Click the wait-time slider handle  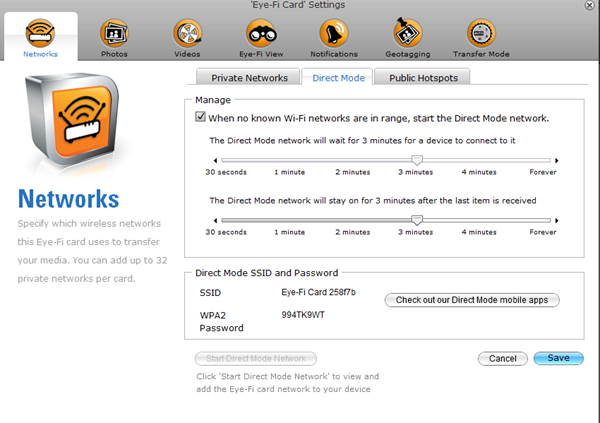417,160
